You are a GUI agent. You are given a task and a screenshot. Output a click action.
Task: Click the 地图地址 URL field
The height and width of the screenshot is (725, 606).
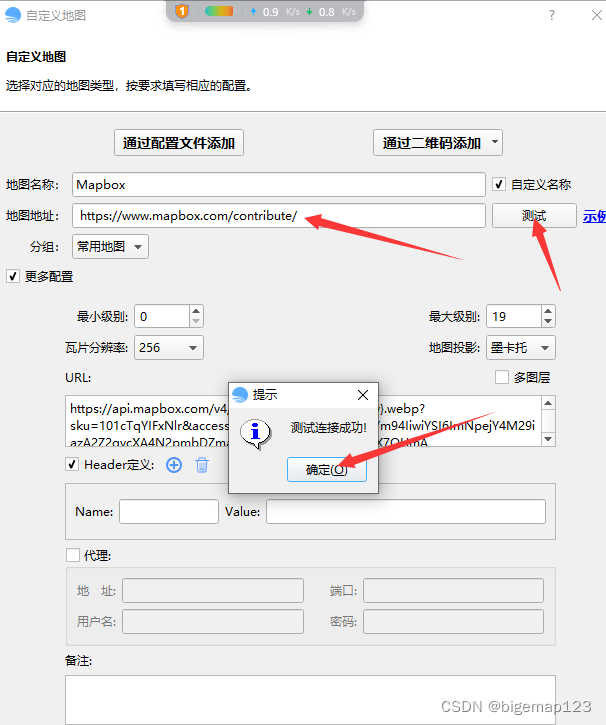coord(279,215)
